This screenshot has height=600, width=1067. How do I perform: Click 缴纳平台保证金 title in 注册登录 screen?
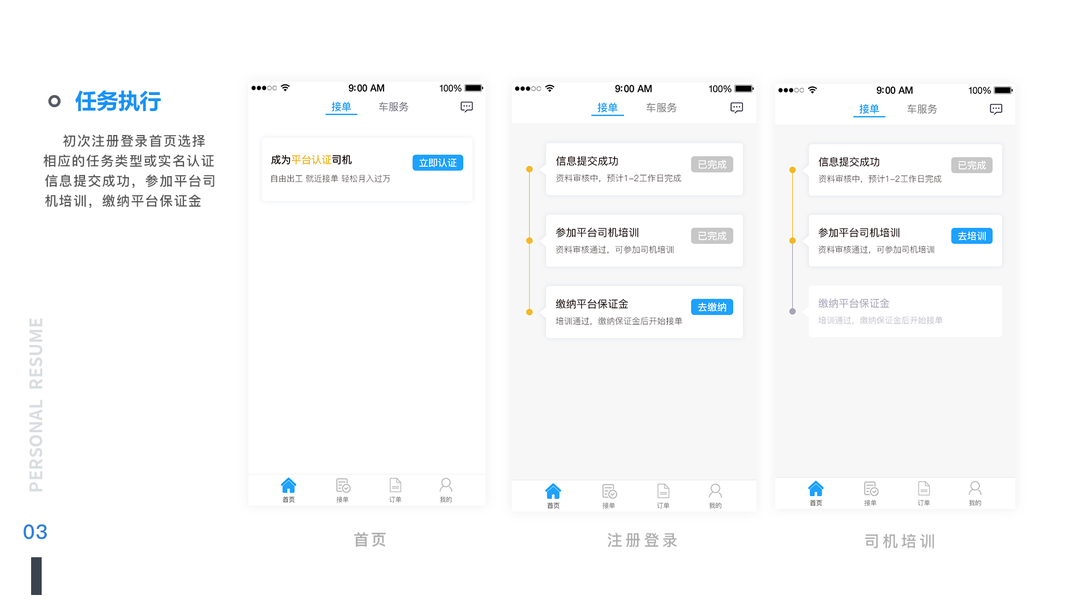[591, 304]
